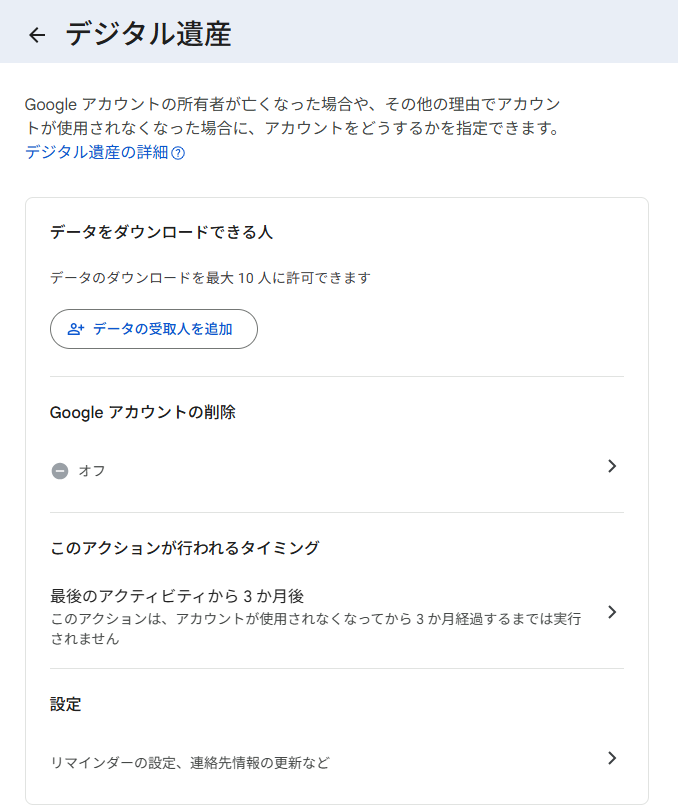Select 最後のアクティビティから 3 か月後
This screenshot has width=678, height=811.
click(177, 596)
